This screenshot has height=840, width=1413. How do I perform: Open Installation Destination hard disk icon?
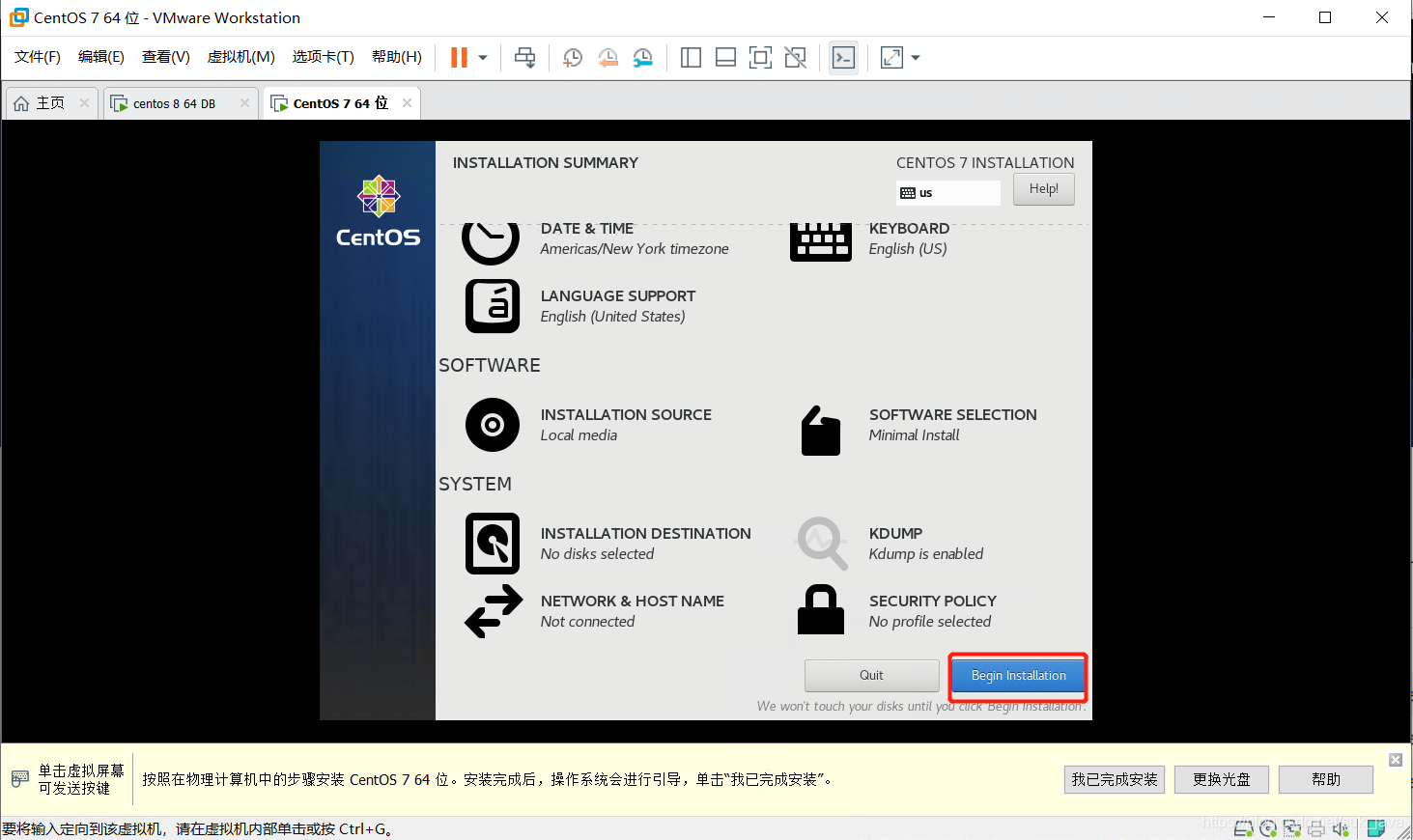tap(493, 544)
